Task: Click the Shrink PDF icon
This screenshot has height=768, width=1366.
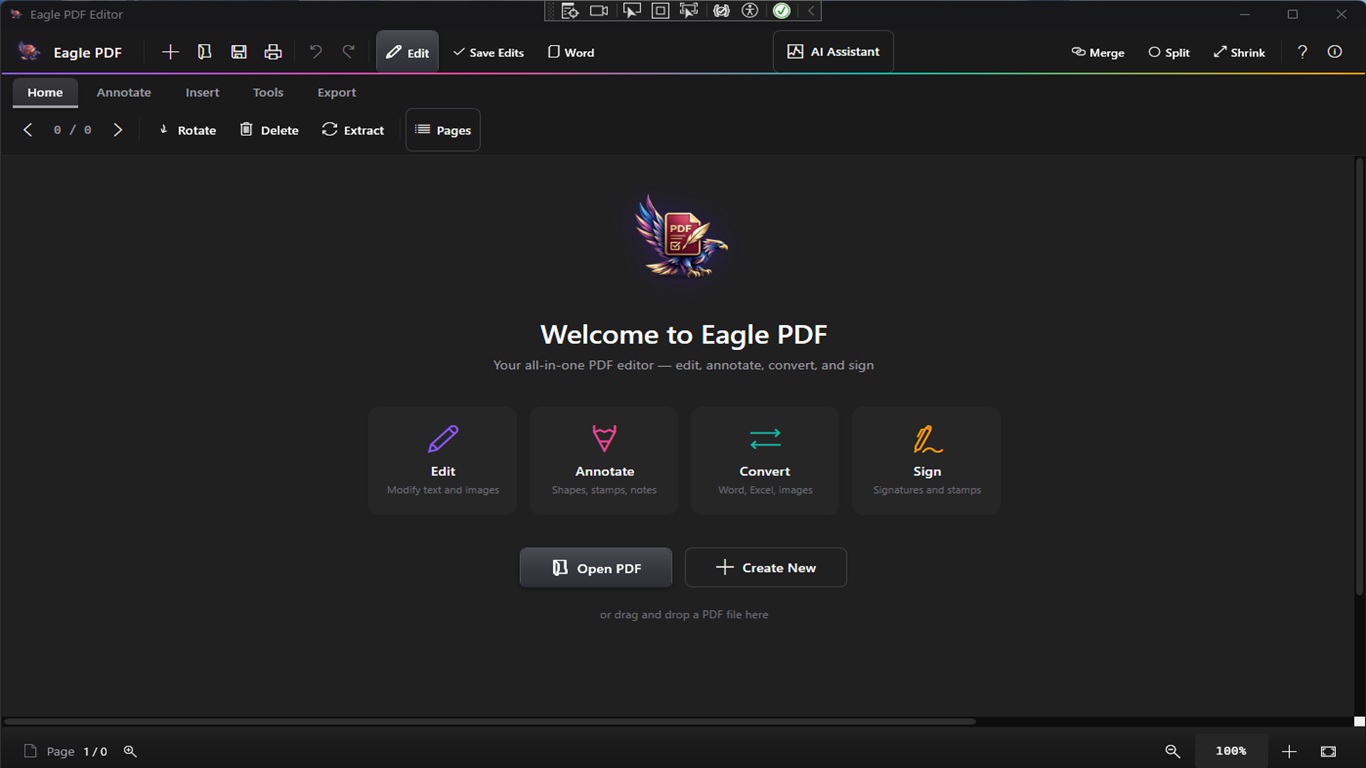Action: tap(1239, 52)
